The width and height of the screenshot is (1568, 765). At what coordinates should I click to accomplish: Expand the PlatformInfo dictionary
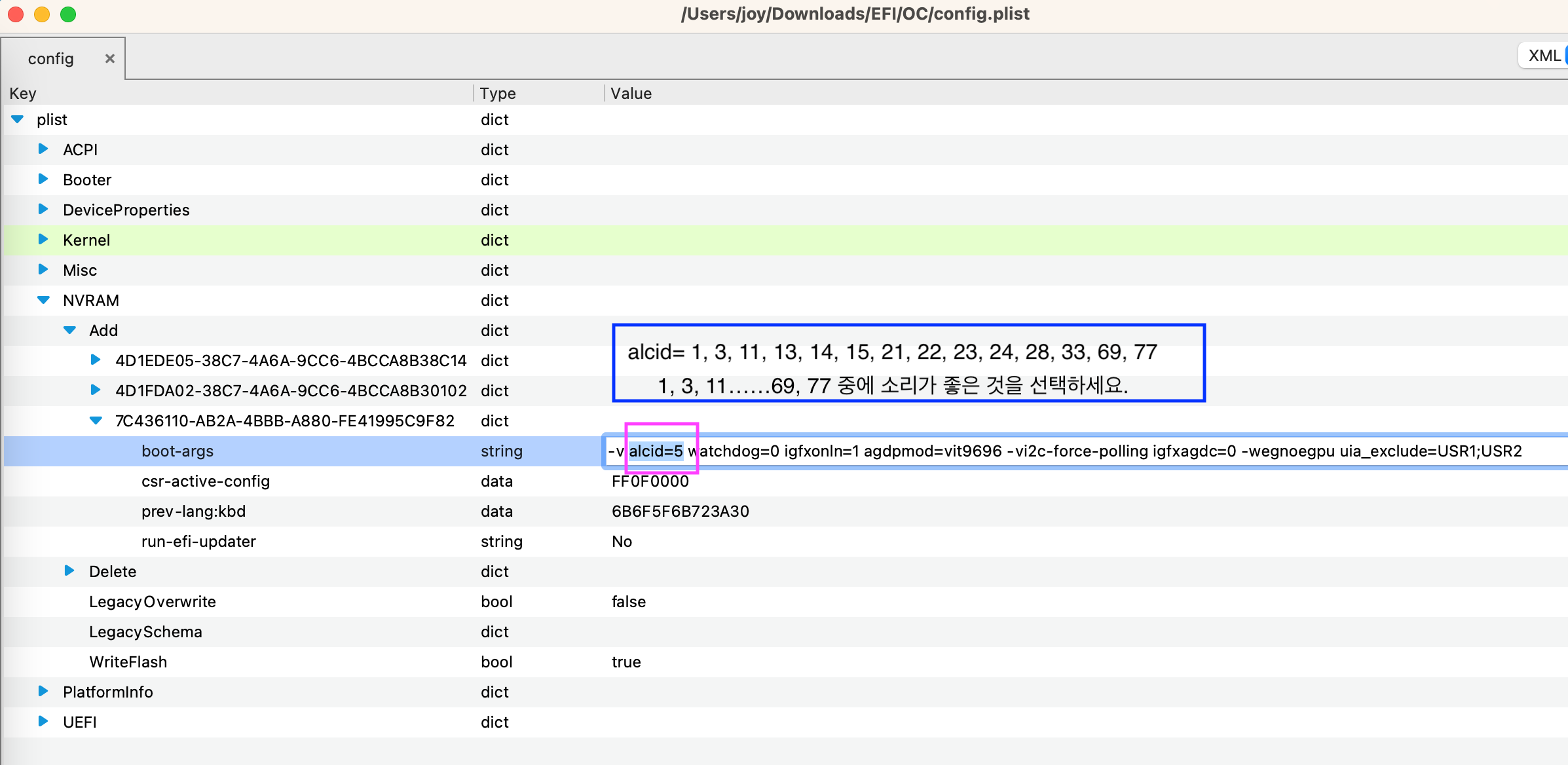pos(43,692)
